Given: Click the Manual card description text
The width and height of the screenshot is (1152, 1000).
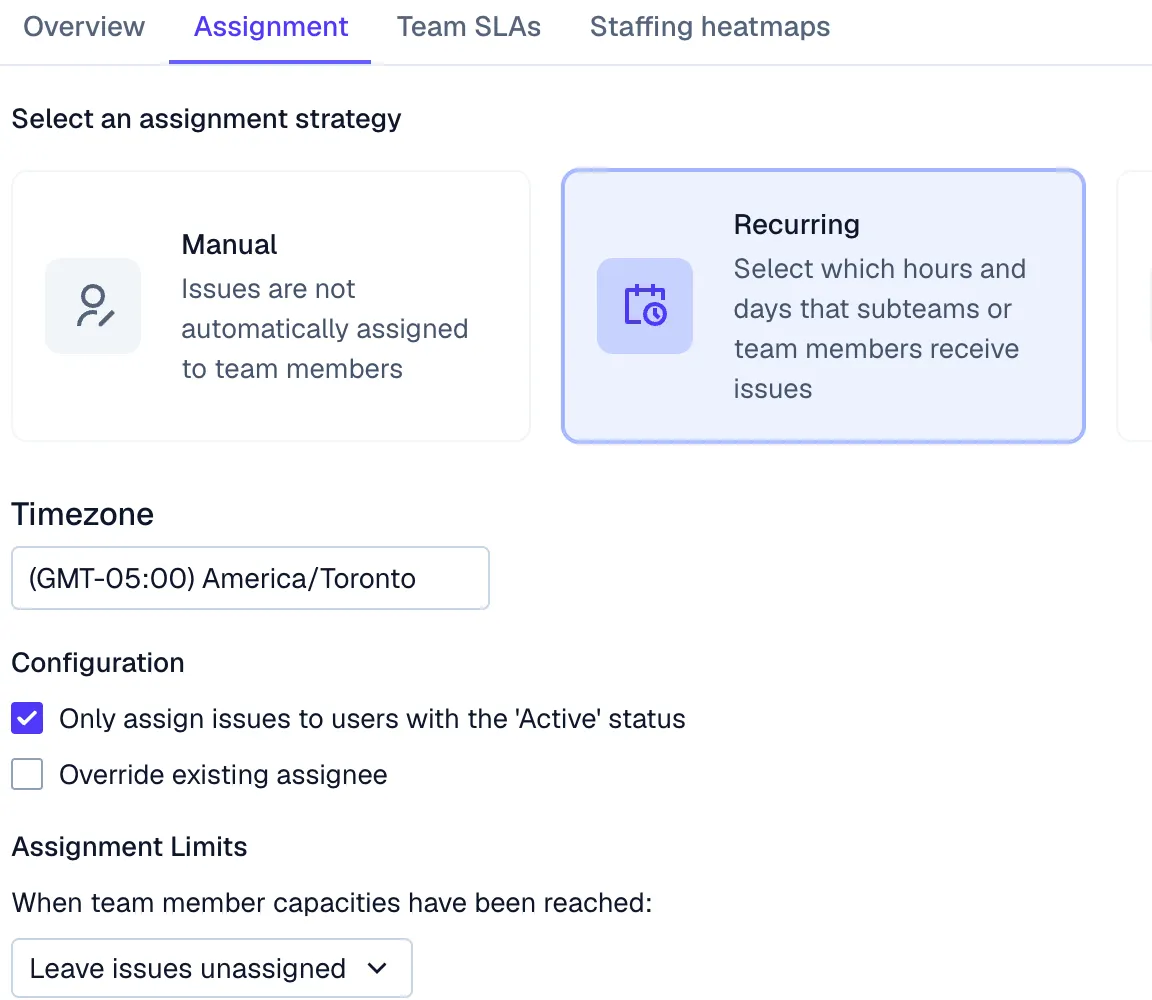Looking at the screenshot, I should (x=324, y=329).
